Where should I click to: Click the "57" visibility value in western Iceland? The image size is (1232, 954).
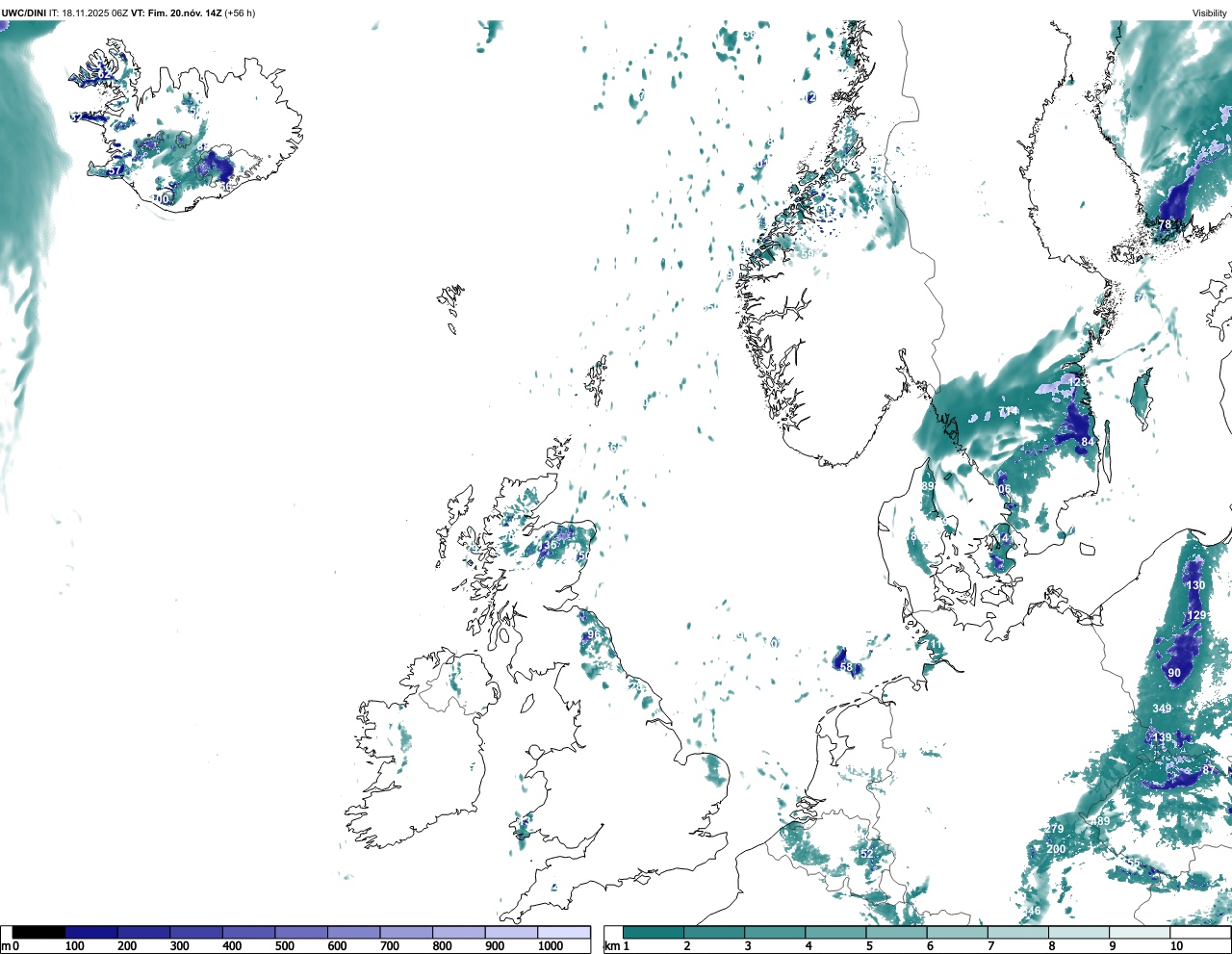click(x=115, y=171)
